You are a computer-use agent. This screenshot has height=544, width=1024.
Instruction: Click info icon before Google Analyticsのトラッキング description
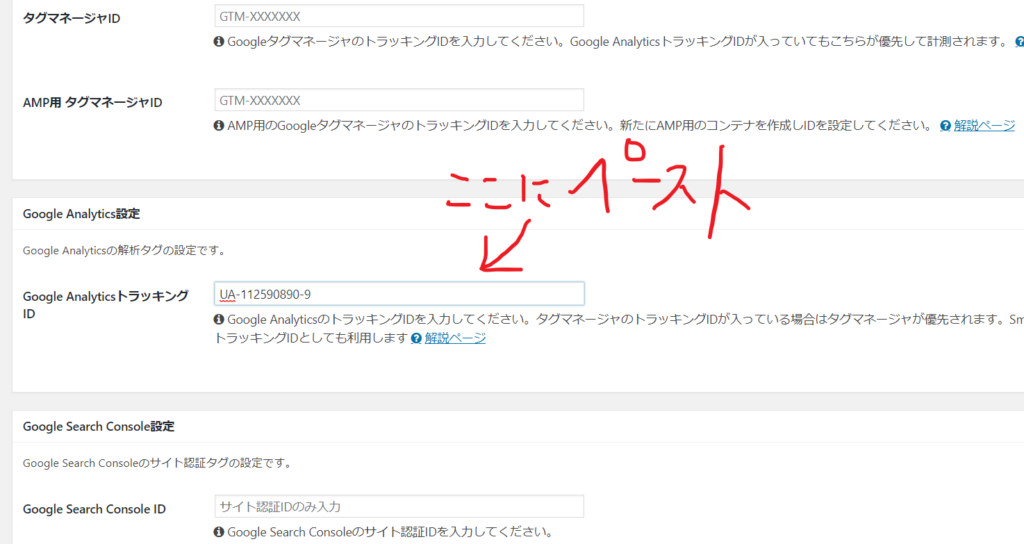[x=219, y=319]
